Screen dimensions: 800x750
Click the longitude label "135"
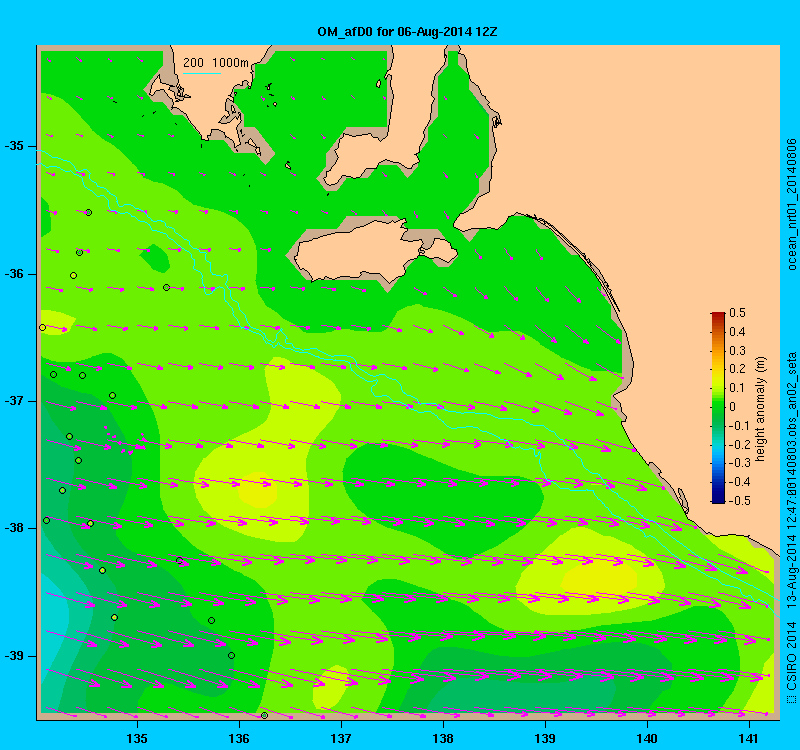137,739
